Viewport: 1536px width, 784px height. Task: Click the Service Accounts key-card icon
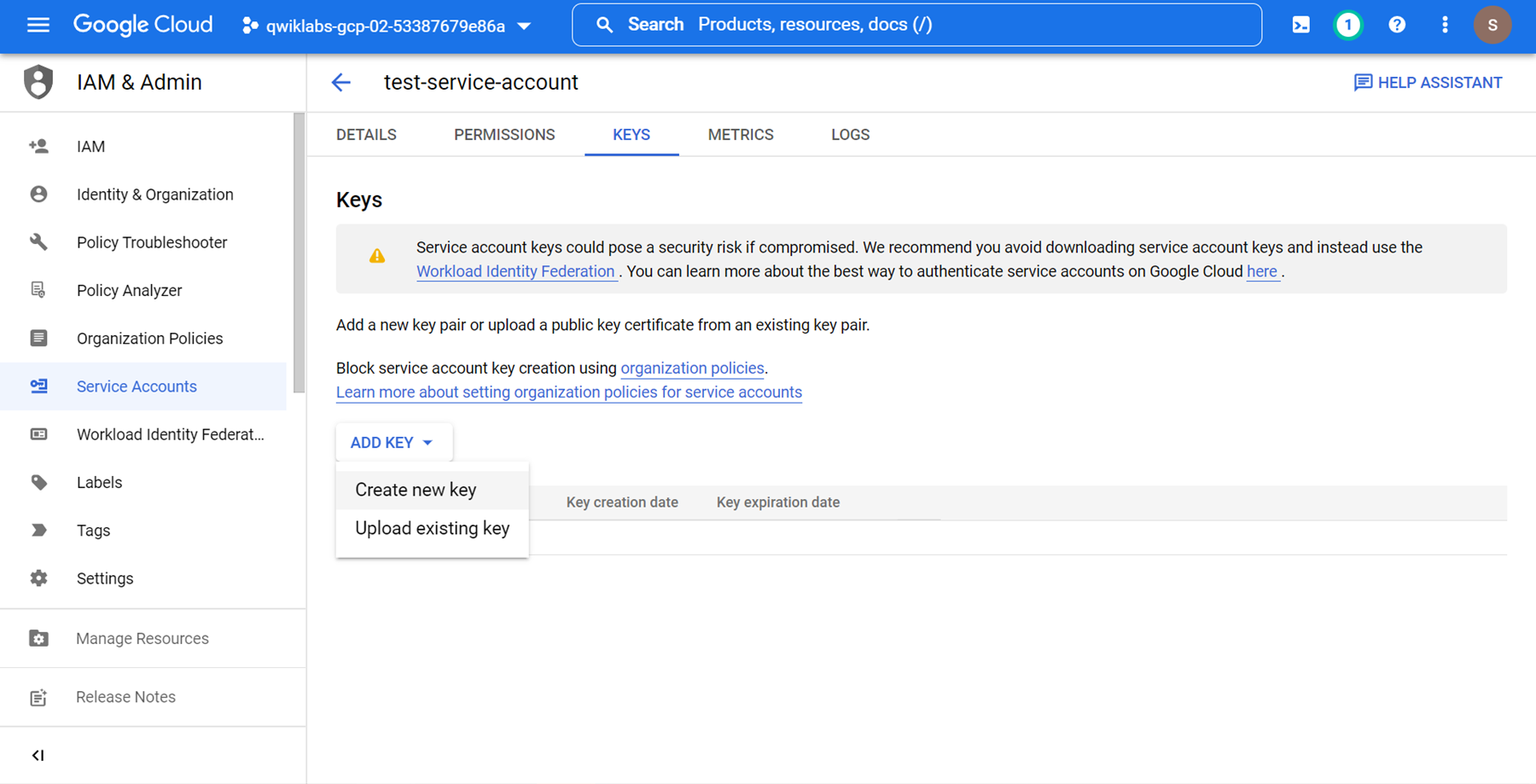(38, 386)
